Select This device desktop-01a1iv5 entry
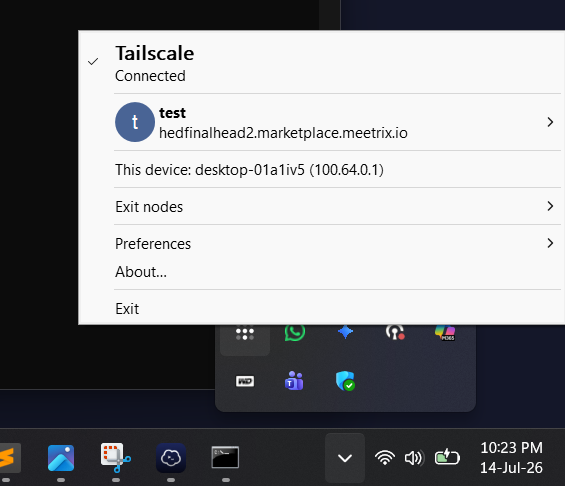The width and height of the screenshot is (565, 486). [321, 170]
